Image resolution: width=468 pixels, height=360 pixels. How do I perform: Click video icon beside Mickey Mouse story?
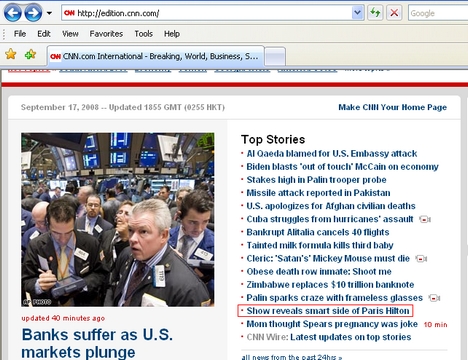pos(421,259)
